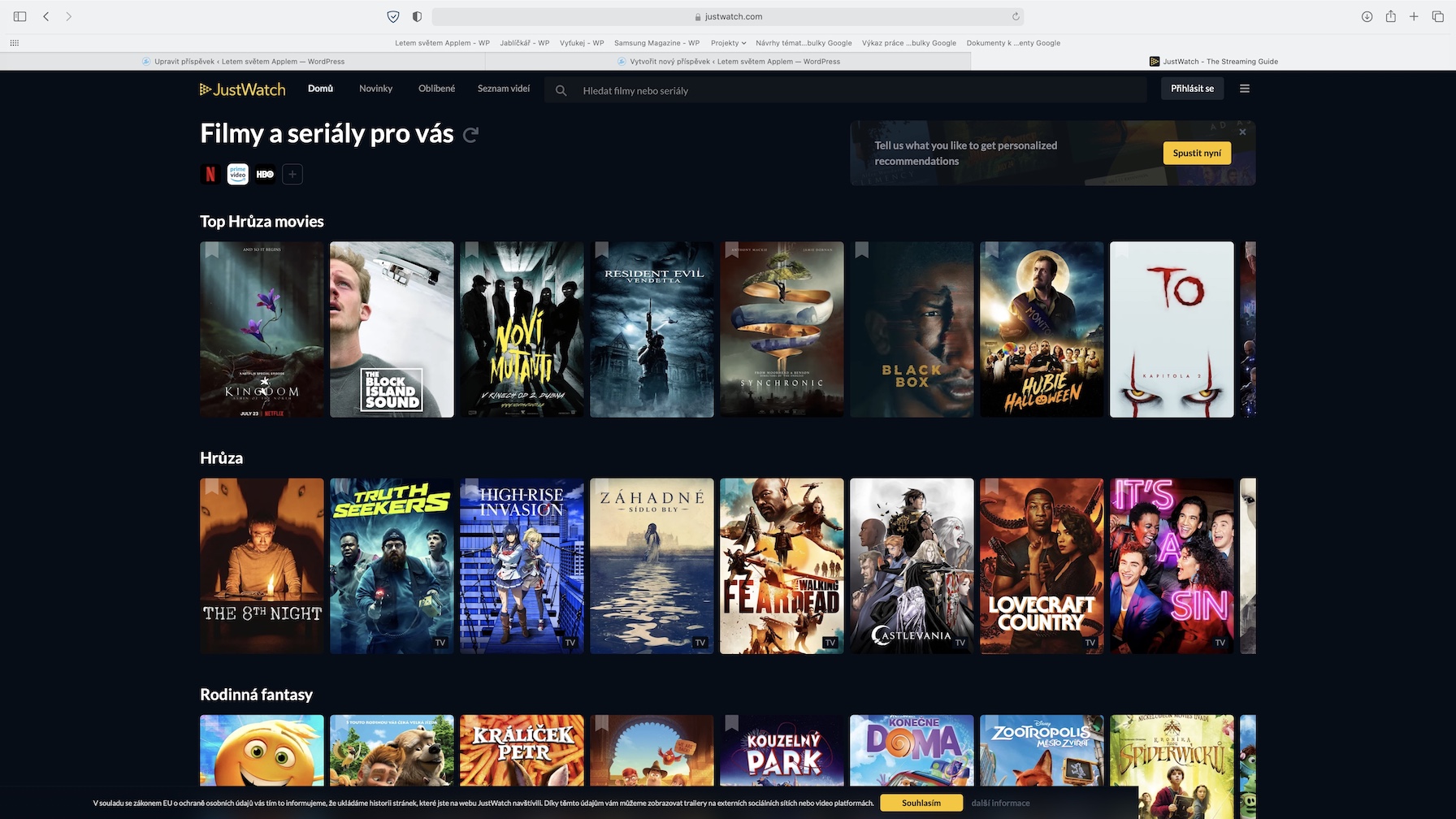
Task: Open the další informace link
Action: [x=1000, y=803]
